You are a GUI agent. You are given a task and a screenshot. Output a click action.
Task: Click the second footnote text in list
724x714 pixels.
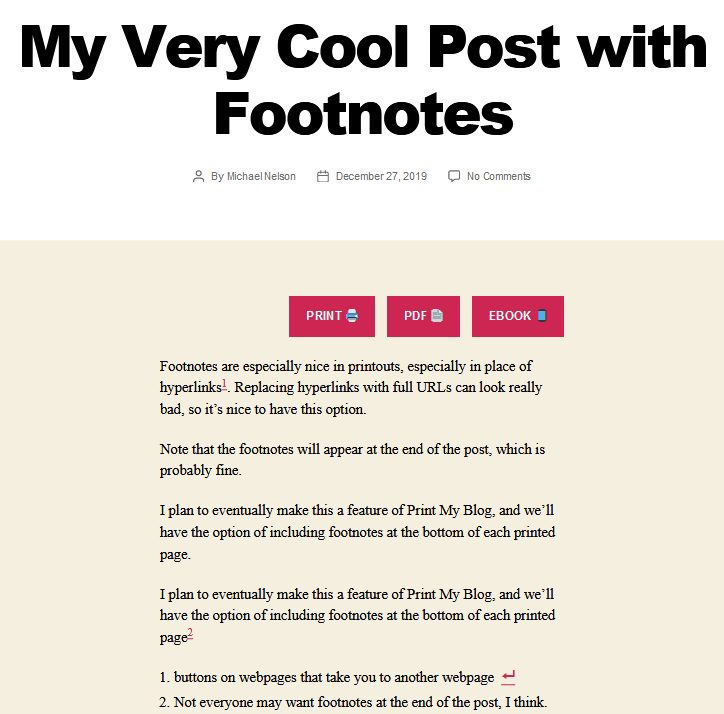click(x=360, y=702)
